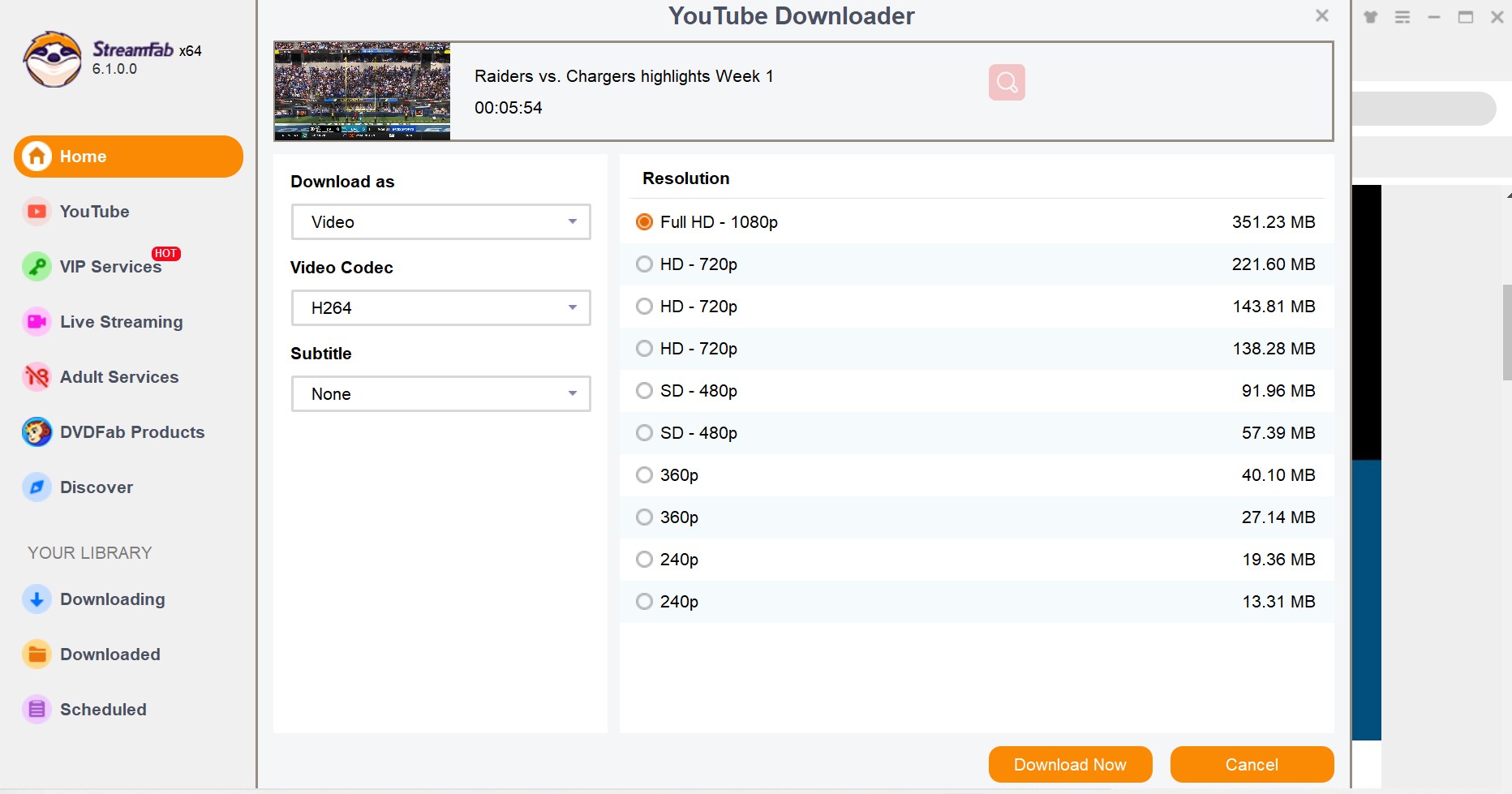The width and height of the screenshot is (1512, 794).
Task: Click the DVDFab Products icon
Action: tap(37, 432)
